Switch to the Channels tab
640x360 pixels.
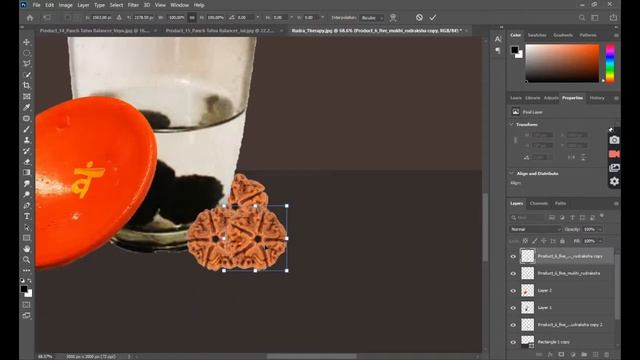click(x=539, y=203)
